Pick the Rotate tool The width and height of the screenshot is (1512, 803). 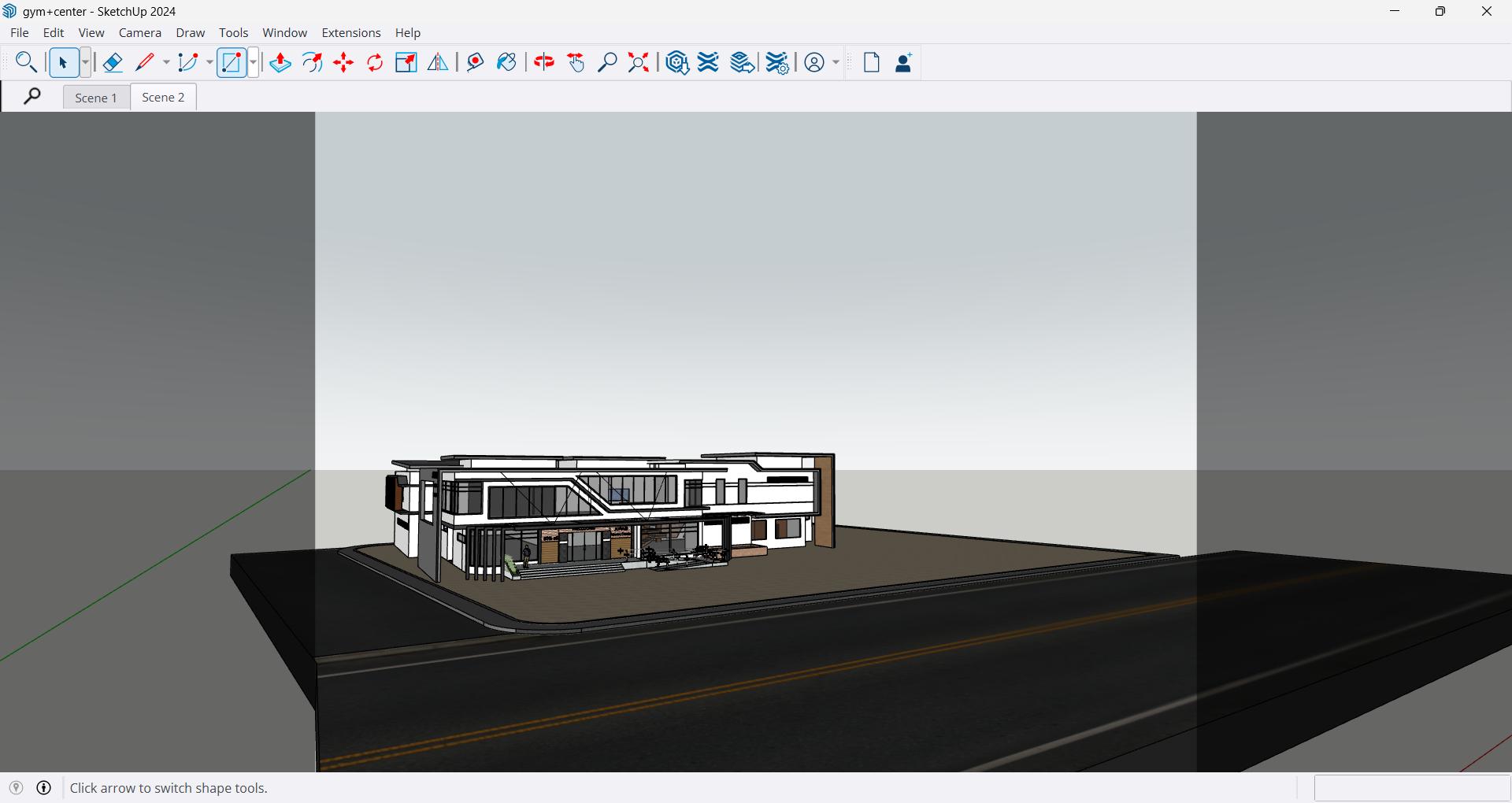tap(376, 63)
